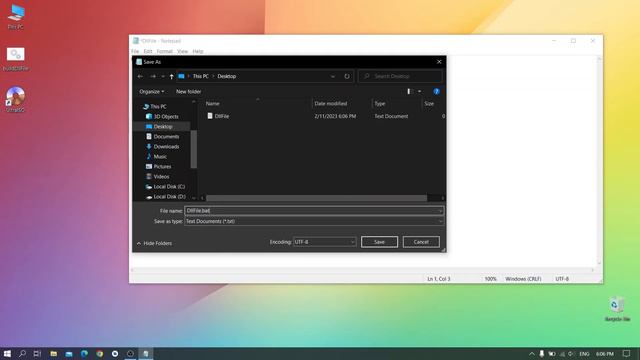Create a New folder
This screenshot has width=640, height=360.
pos(189,92)
